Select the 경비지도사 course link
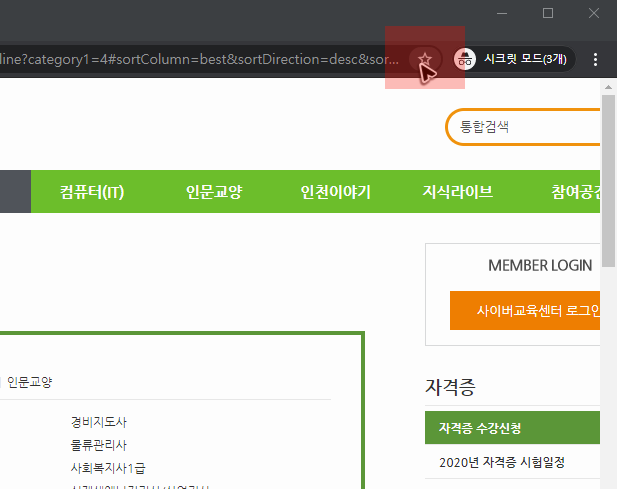This screenshot has height=489, width=617. [x=99, y=422]
